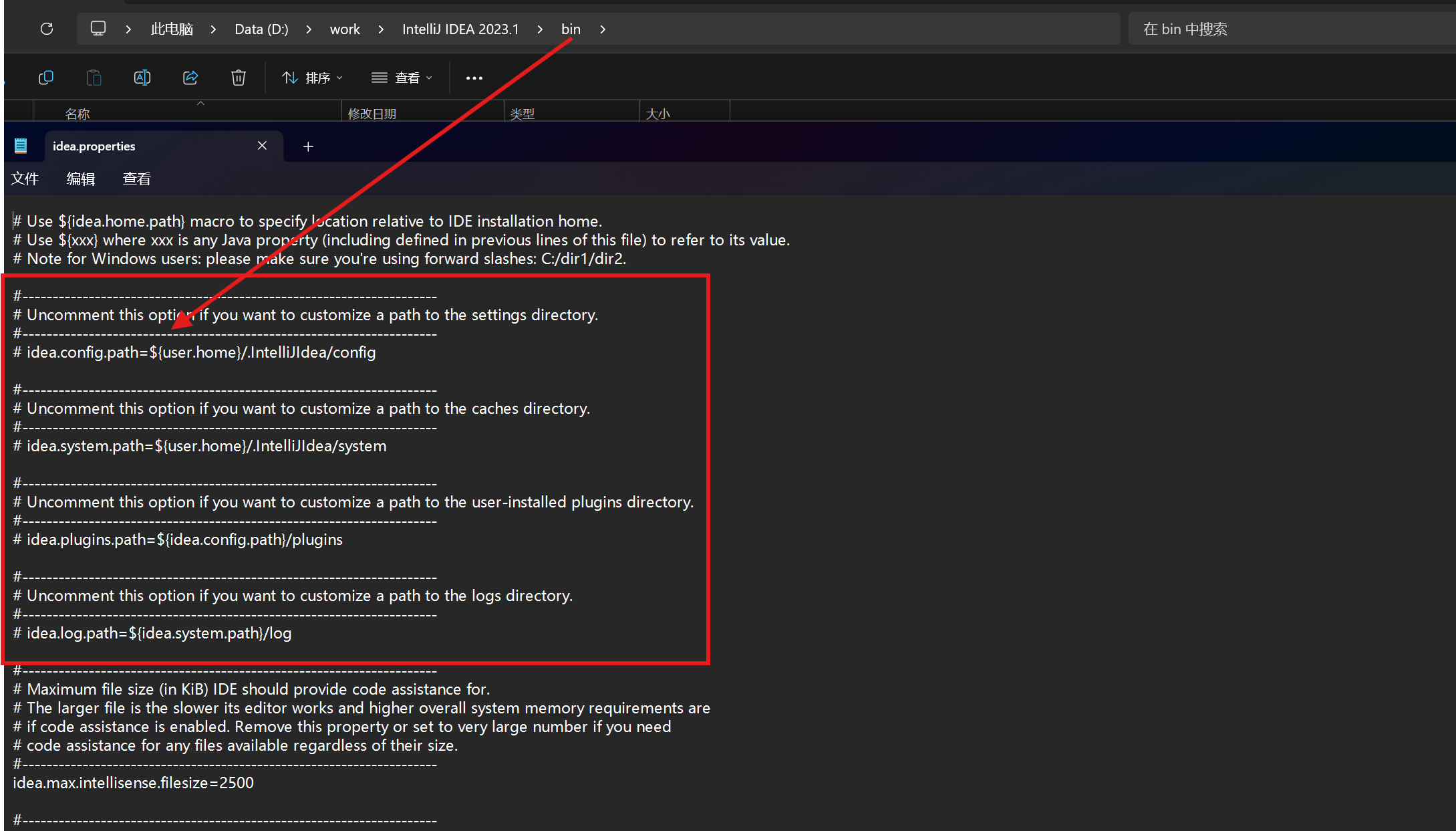Open the 排序 sort dropdown
The image size is (1456, 831).
click(x=312, y=78)
